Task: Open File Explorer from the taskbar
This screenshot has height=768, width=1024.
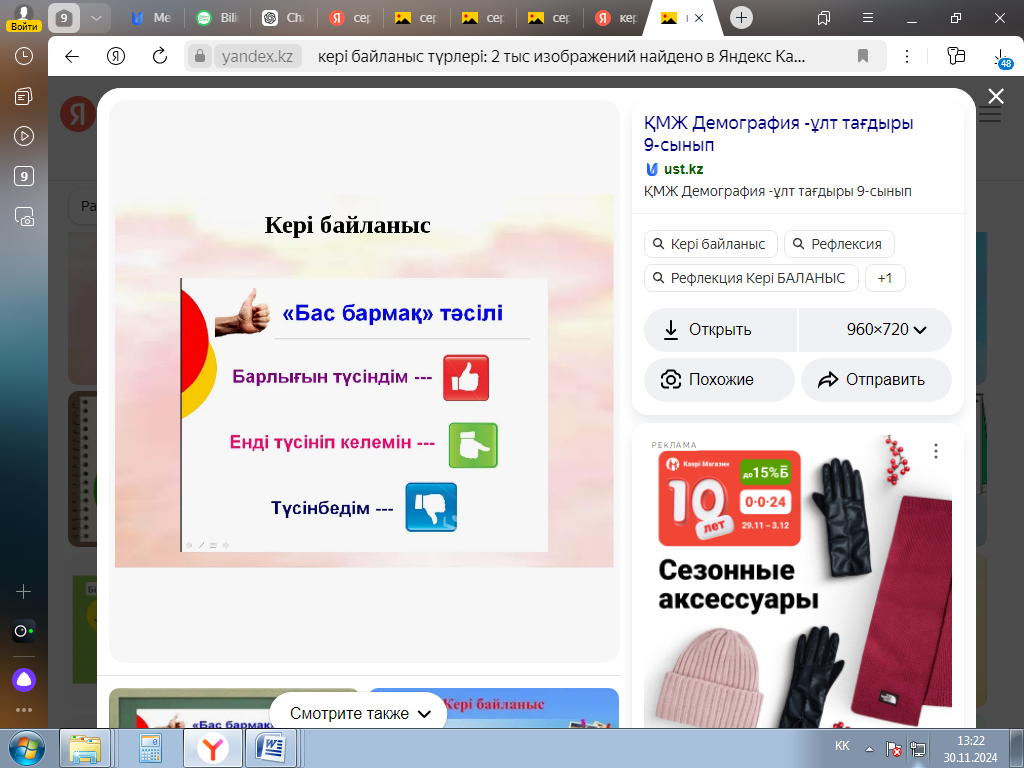Action: coord(85,748)
